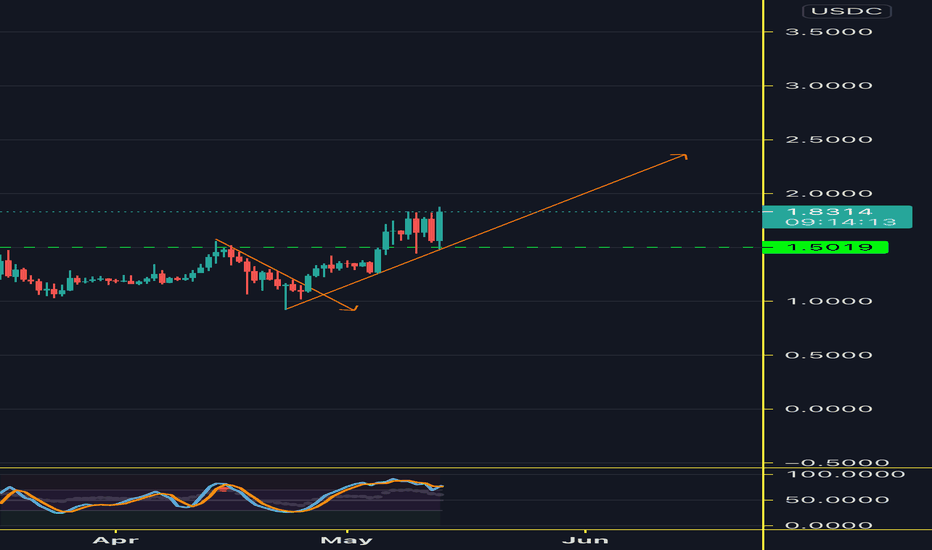
Task: Select the orange descending trendline
Action: tap(285, 275)
